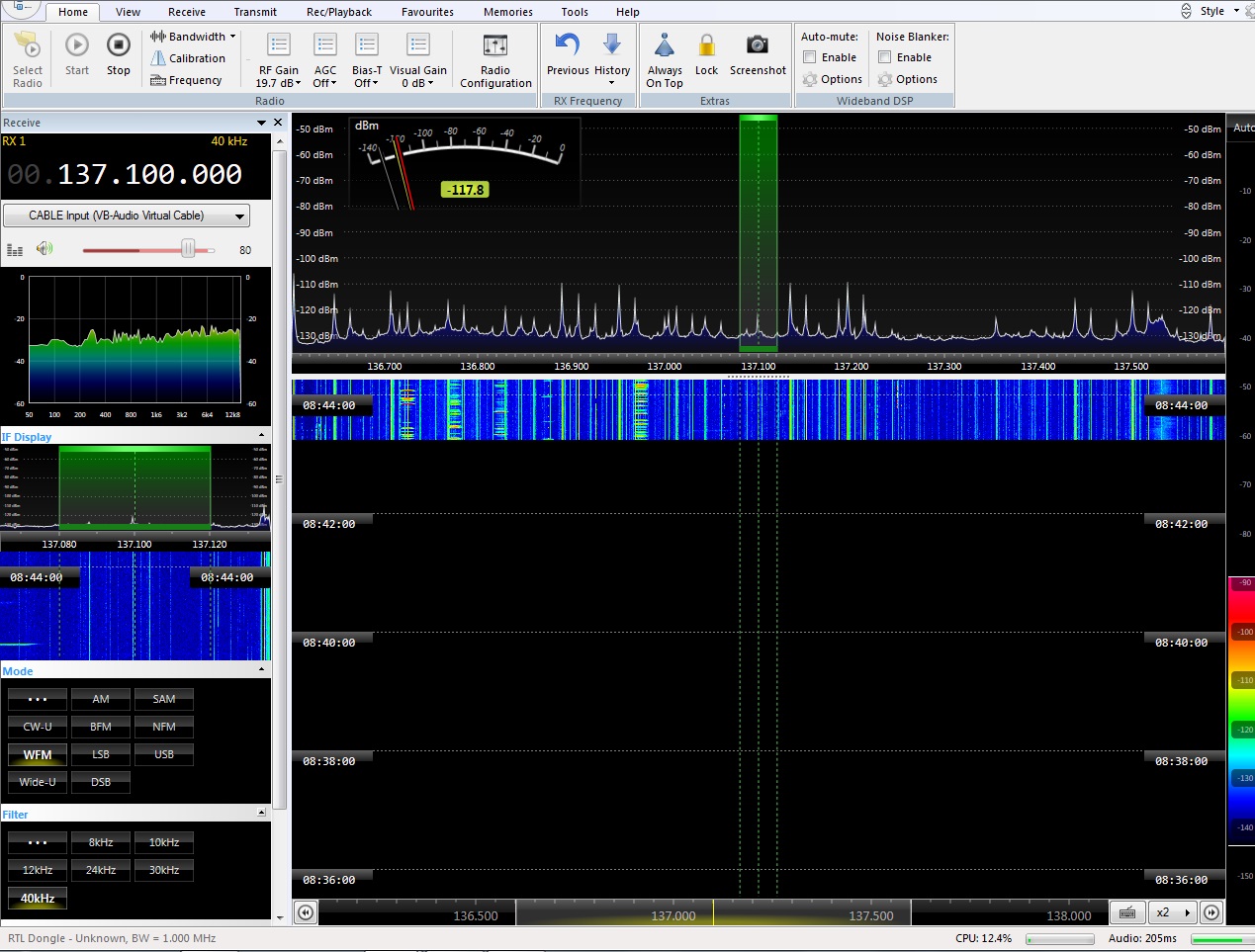Screen dimensions: 1255x952
Task: Go to Previous RX frequency
Action: pos(567,46)
